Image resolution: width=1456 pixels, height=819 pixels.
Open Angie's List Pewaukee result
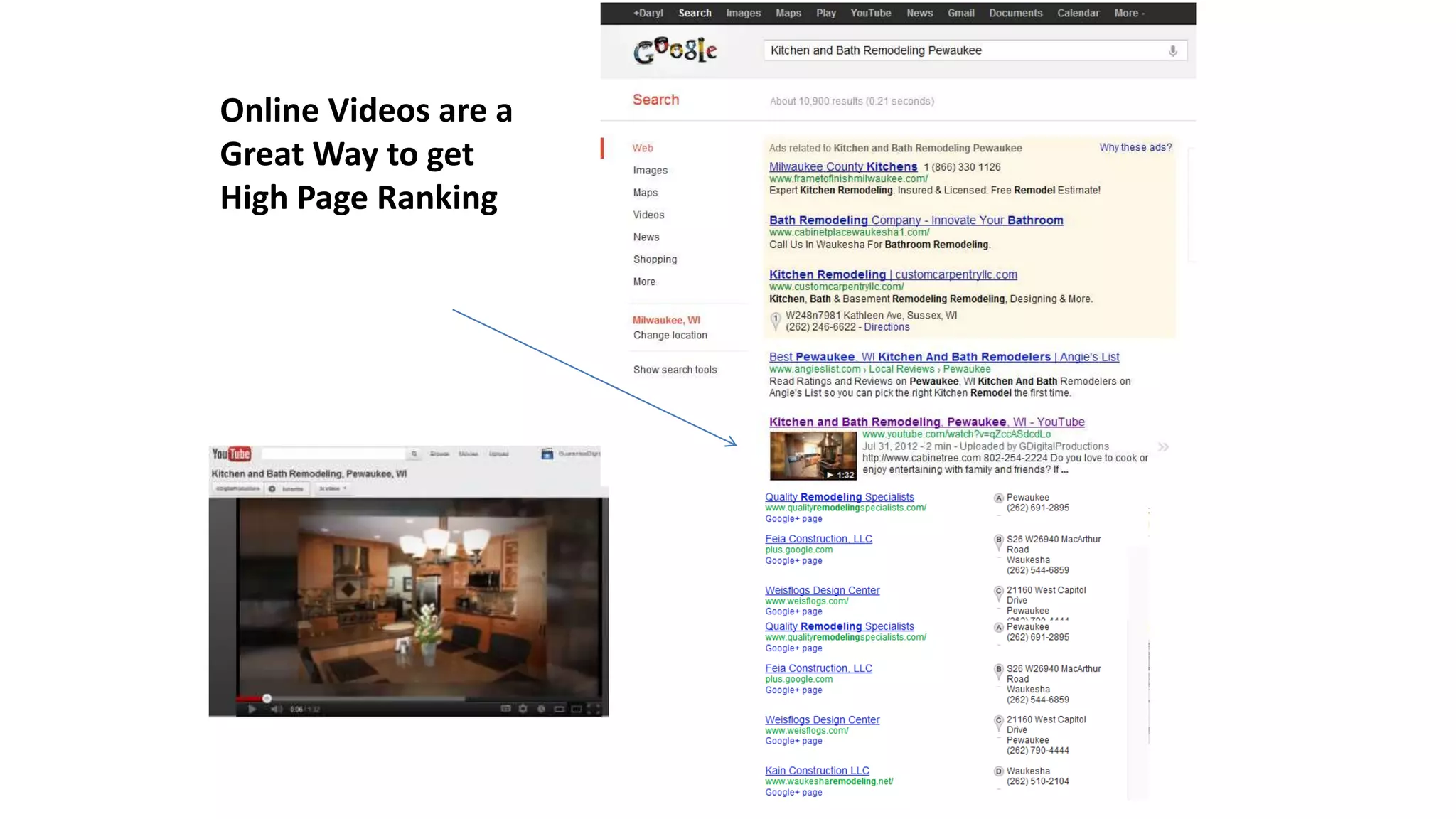coord(943,357)
